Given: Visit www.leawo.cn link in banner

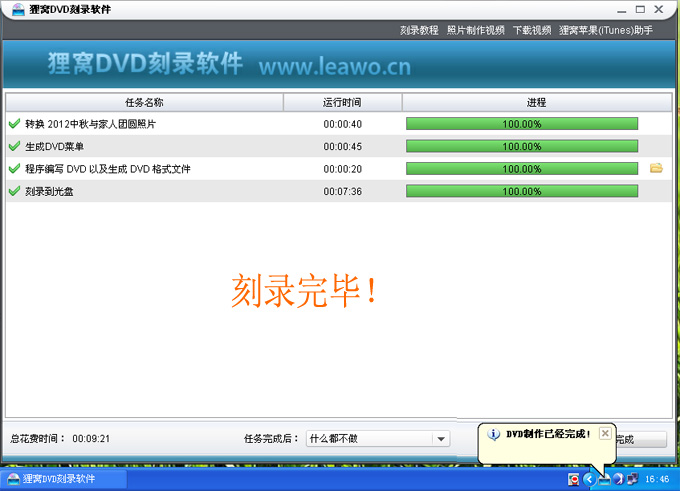Looking at the screenshot, I should (x=335, y=66).
